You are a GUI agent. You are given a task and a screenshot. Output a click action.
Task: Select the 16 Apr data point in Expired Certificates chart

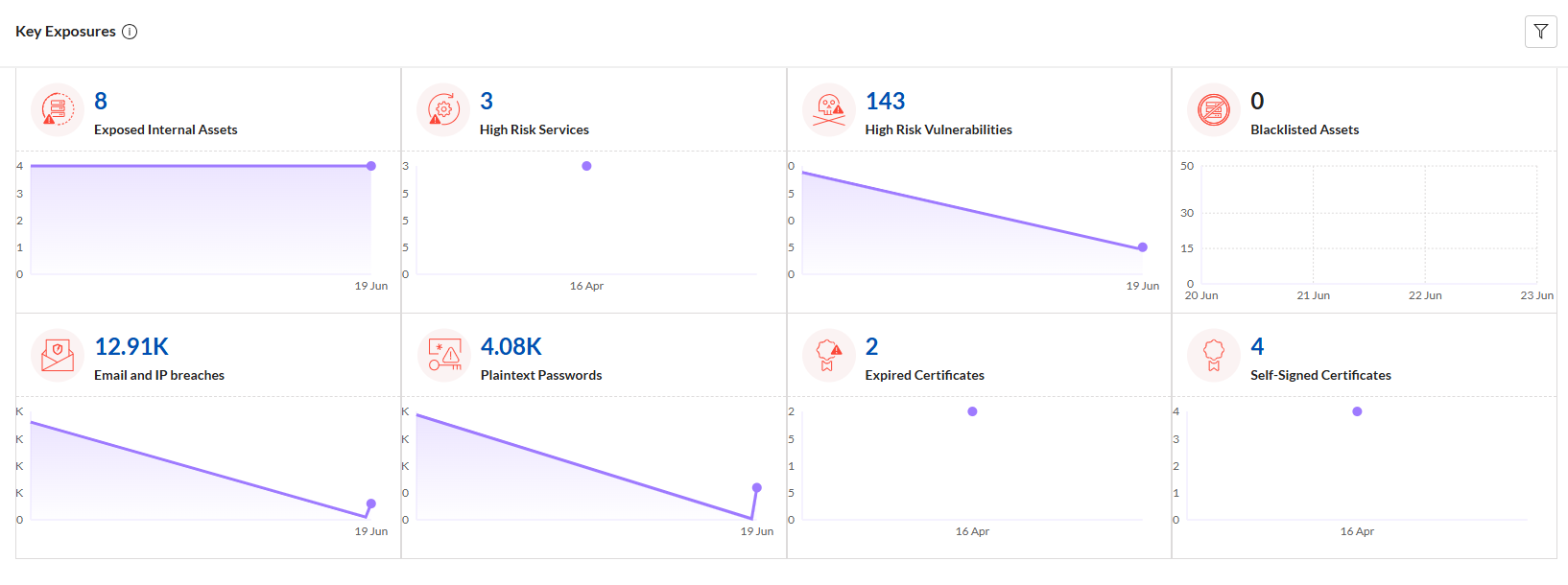(972, 411)
